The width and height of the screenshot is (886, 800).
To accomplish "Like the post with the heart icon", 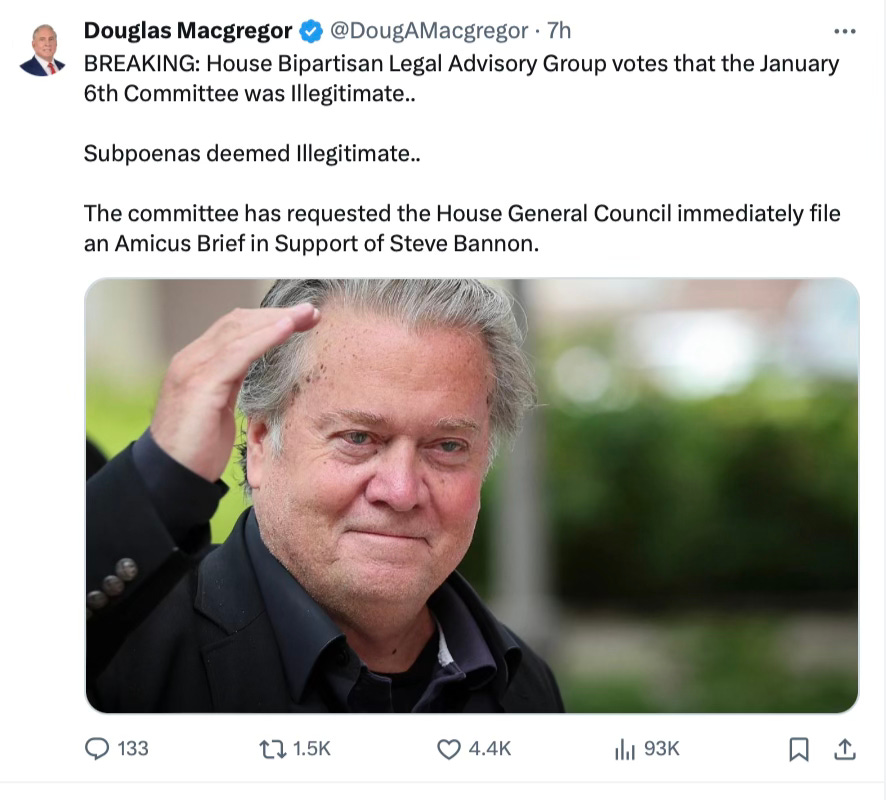I will [x=449, y=750].
